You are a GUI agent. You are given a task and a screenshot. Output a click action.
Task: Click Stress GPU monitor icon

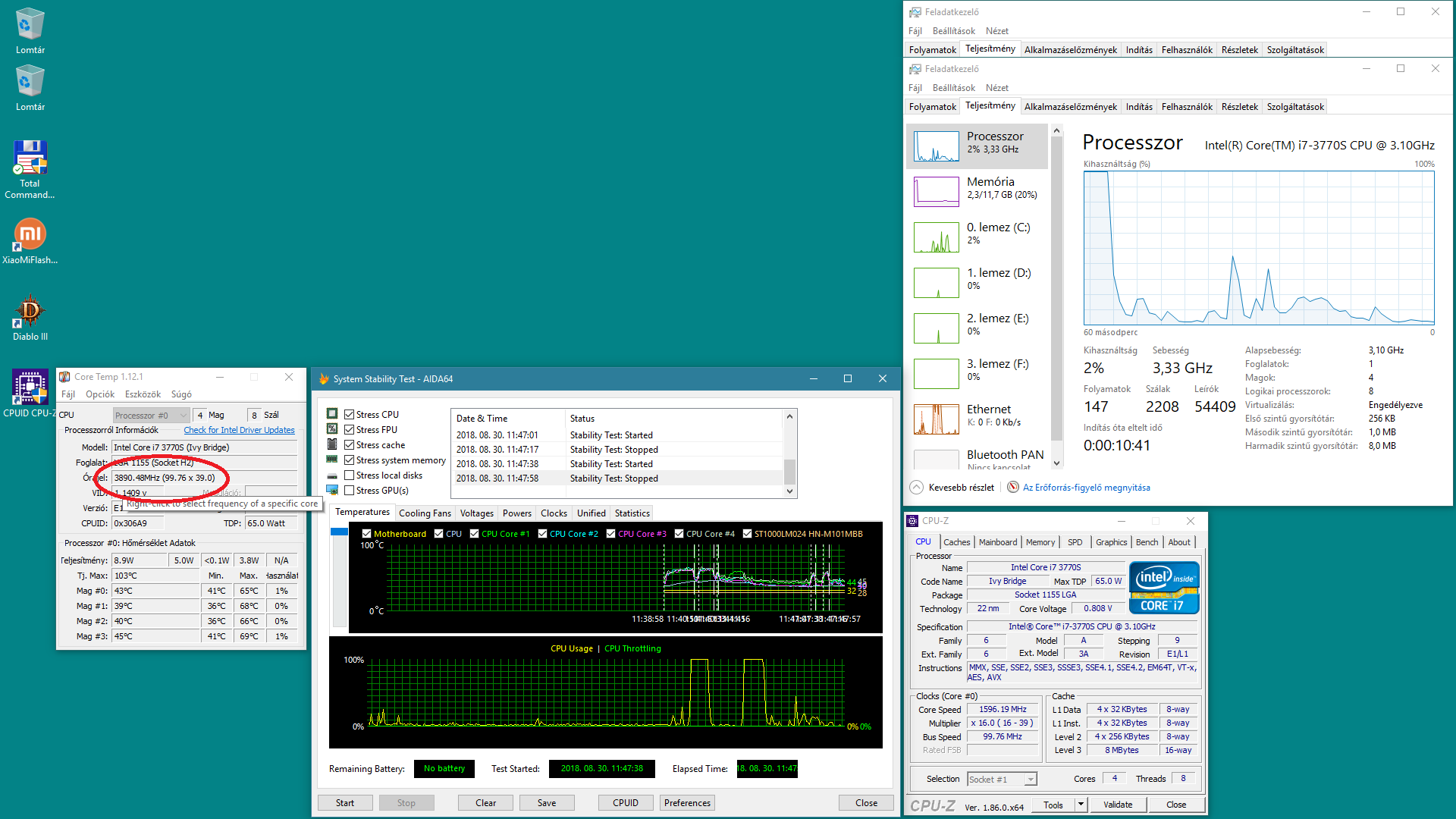[332, 491]
